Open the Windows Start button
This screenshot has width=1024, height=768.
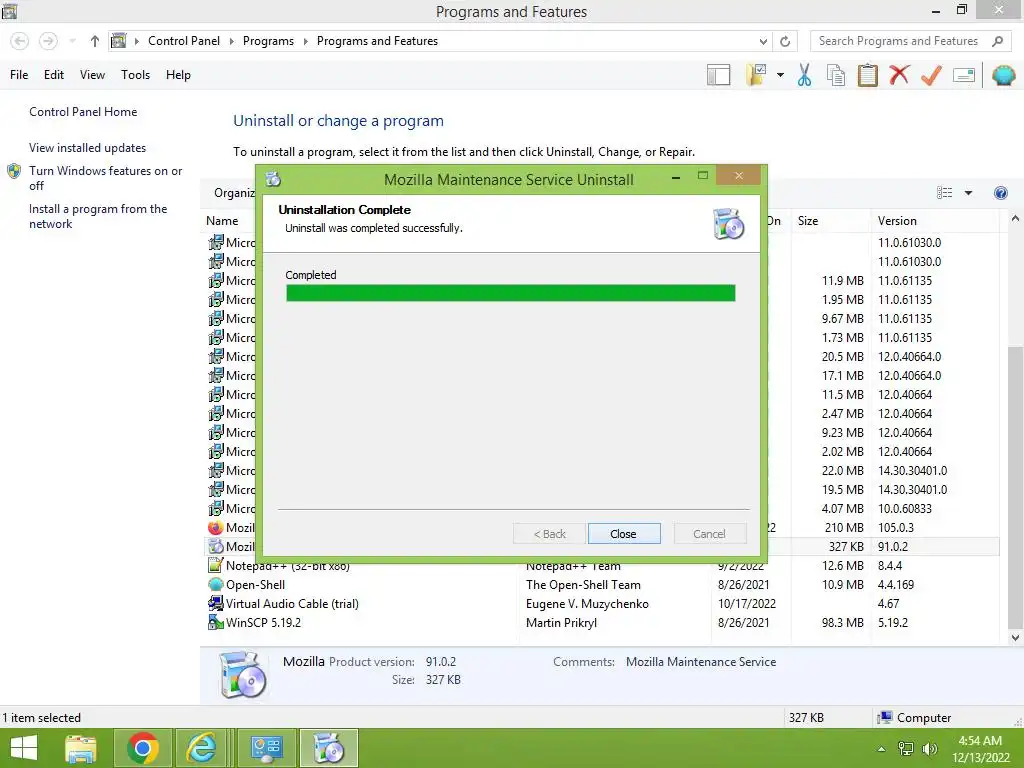coord(24,748)
